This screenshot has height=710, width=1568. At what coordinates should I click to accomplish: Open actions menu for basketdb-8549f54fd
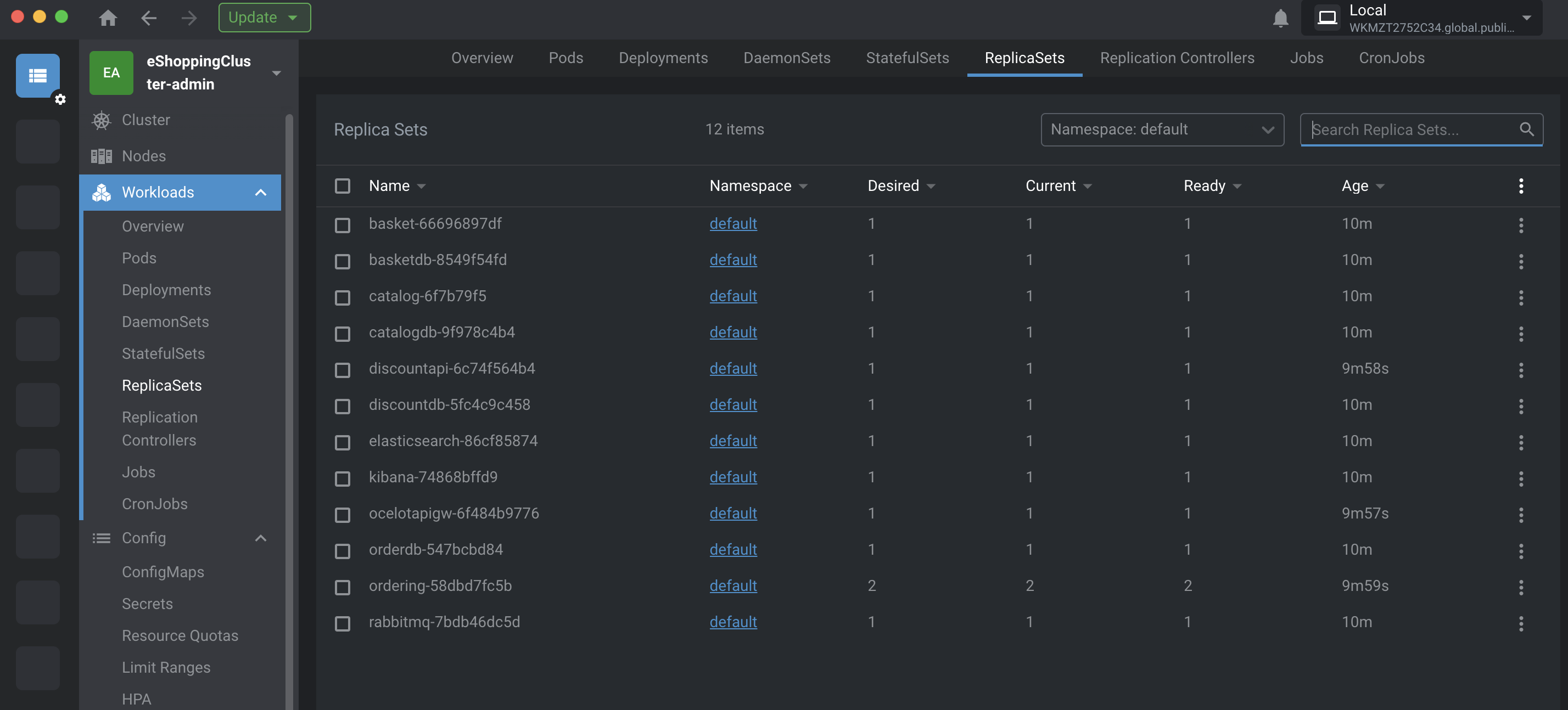point(1521,262)
